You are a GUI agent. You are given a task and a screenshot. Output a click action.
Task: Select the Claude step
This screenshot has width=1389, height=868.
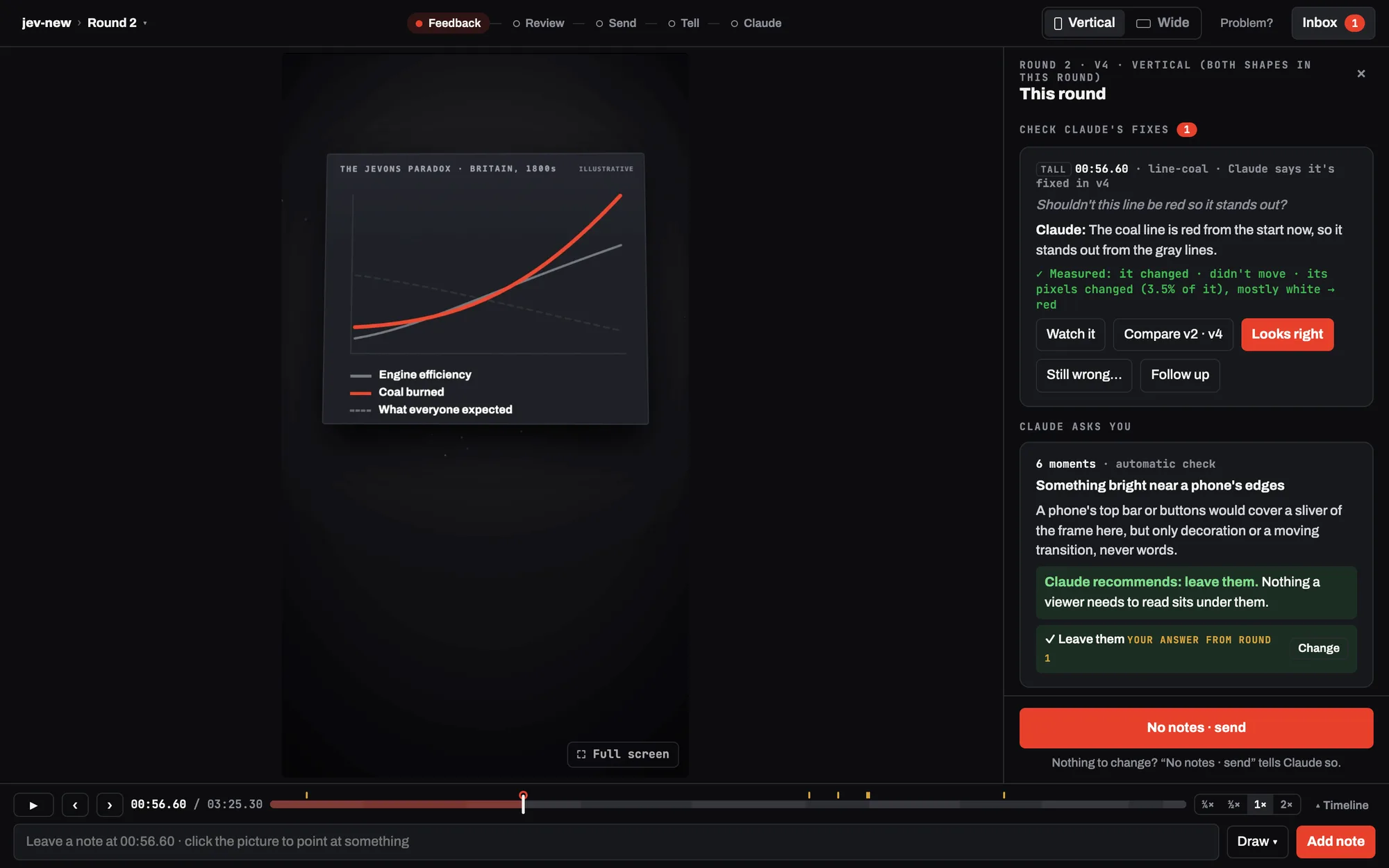756,23
